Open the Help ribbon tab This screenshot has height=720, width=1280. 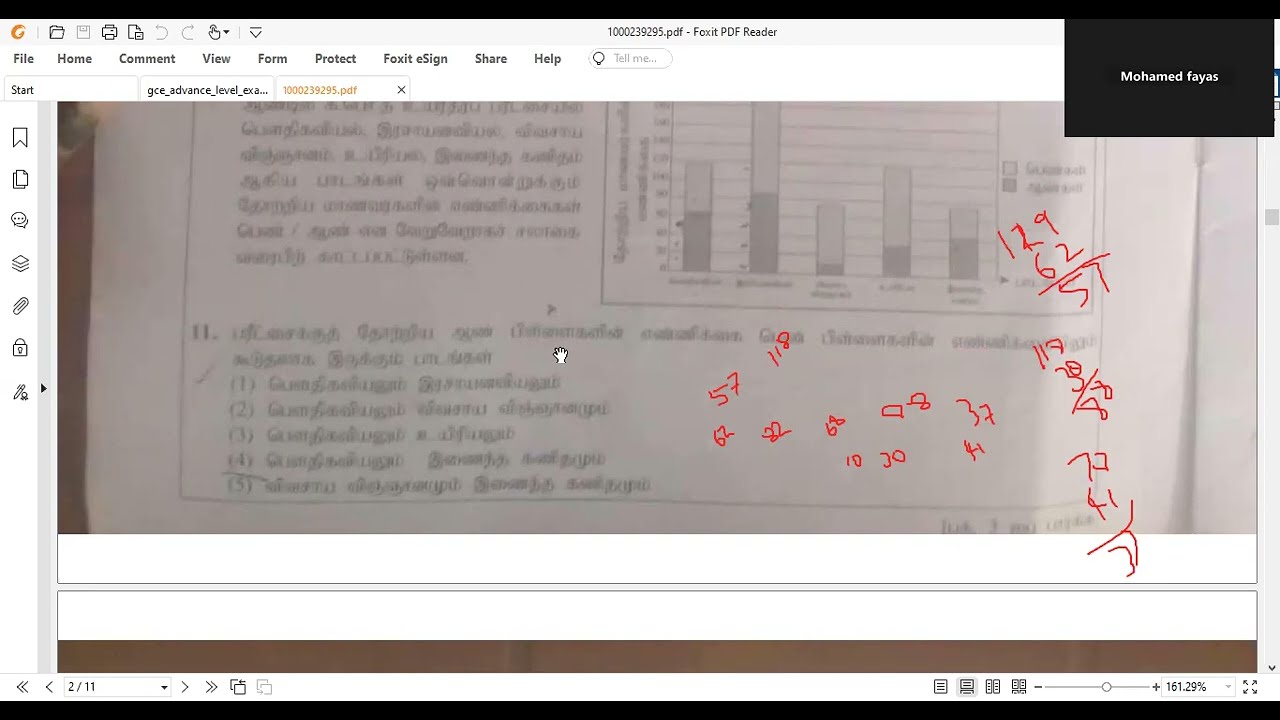pyautogui.click(x=547, y=59)
